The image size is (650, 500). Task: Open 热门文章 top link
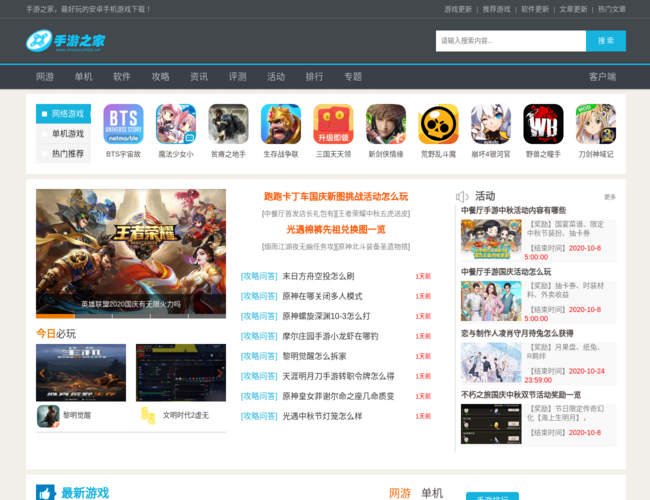(x=612, y=9)
